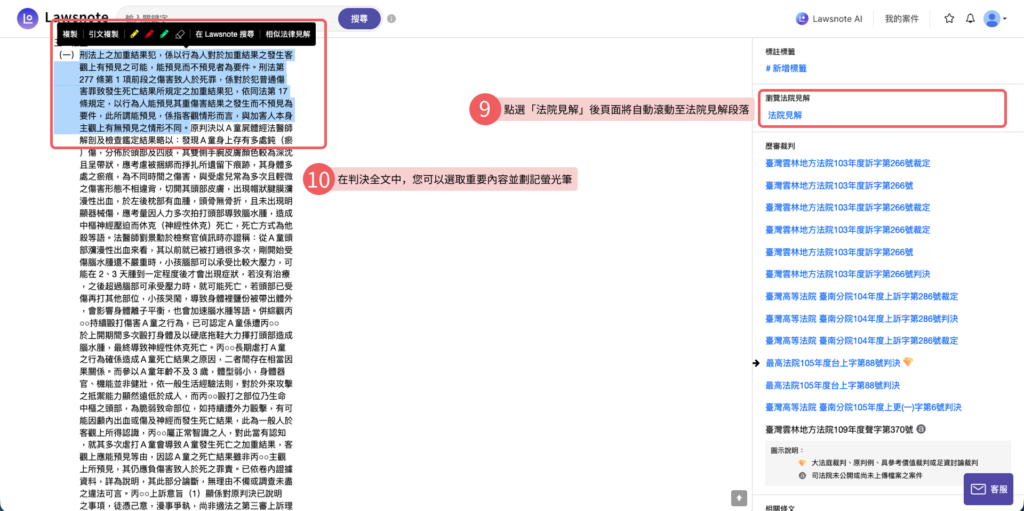This screenshot has height=511, width=1024.
Task: Open 最高法院105年度台上字第88號判決 marked with a diamond
Action: tap(833, 363)
